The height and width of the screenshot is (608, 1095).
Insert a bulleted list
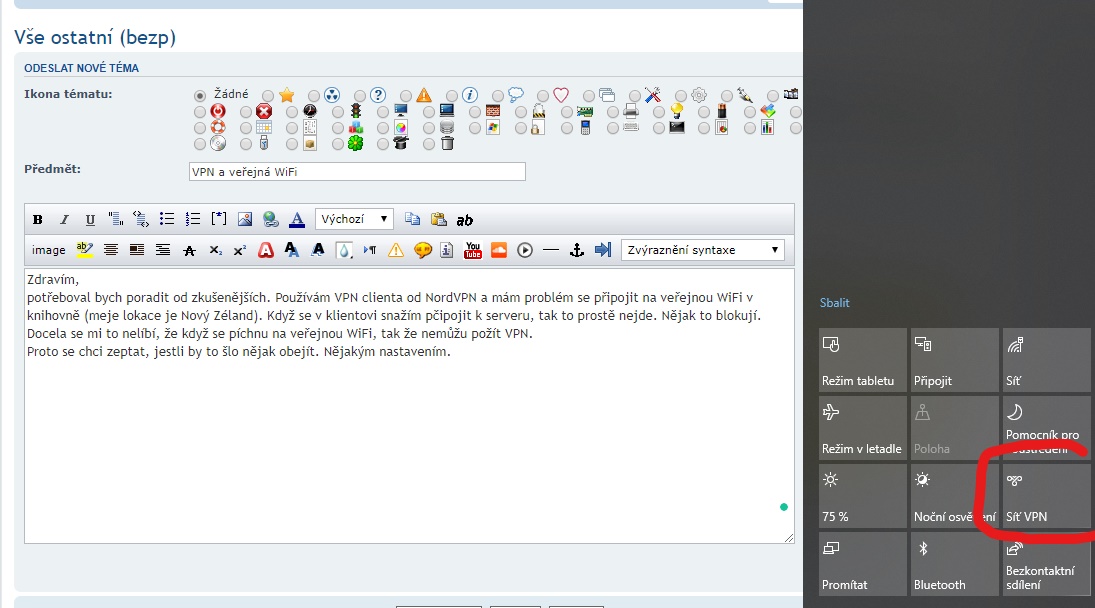[167, 219]
